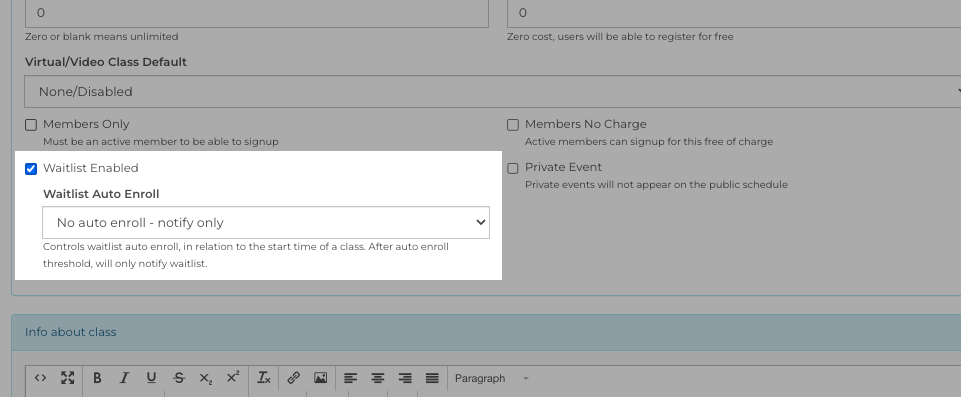Enable the Members Only checkbox
Viewport: 961px width, 397px height.
click(x=31, y=125)
